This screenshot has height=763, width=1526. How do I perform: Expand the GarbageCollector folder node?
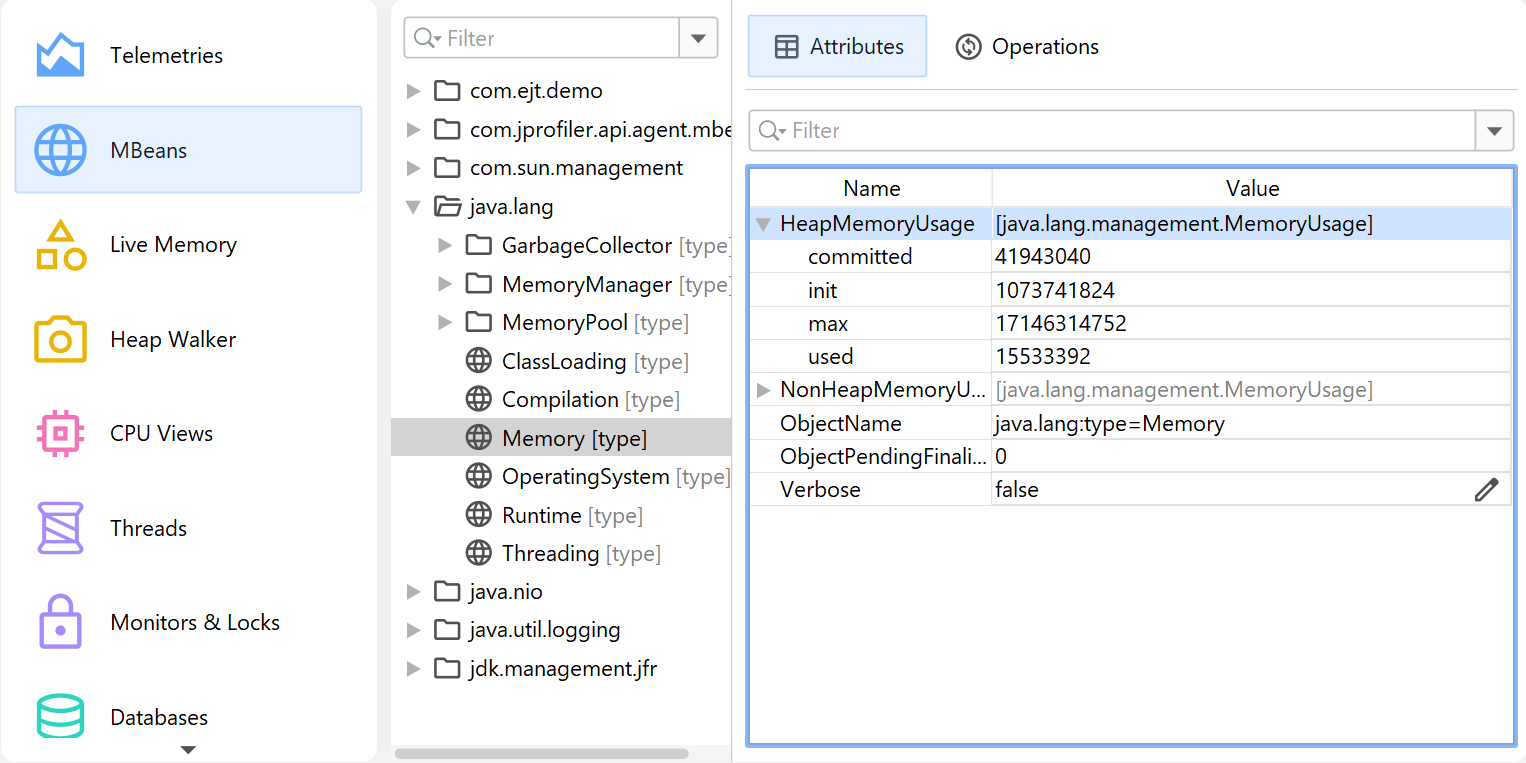coord(446,246)
